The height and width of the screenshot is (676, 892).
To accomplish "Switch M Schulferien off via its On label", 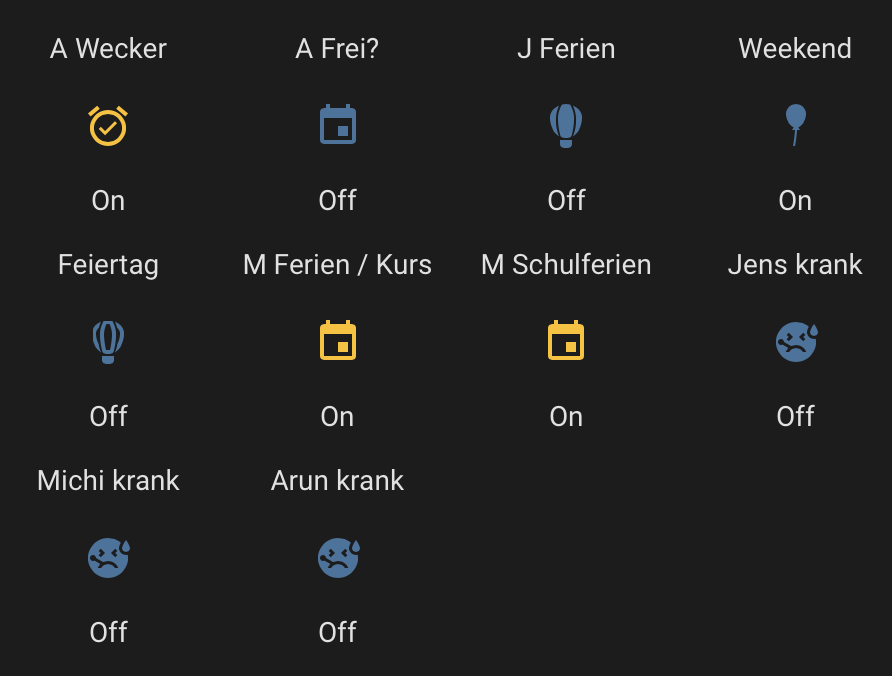I will click(566, 416).
